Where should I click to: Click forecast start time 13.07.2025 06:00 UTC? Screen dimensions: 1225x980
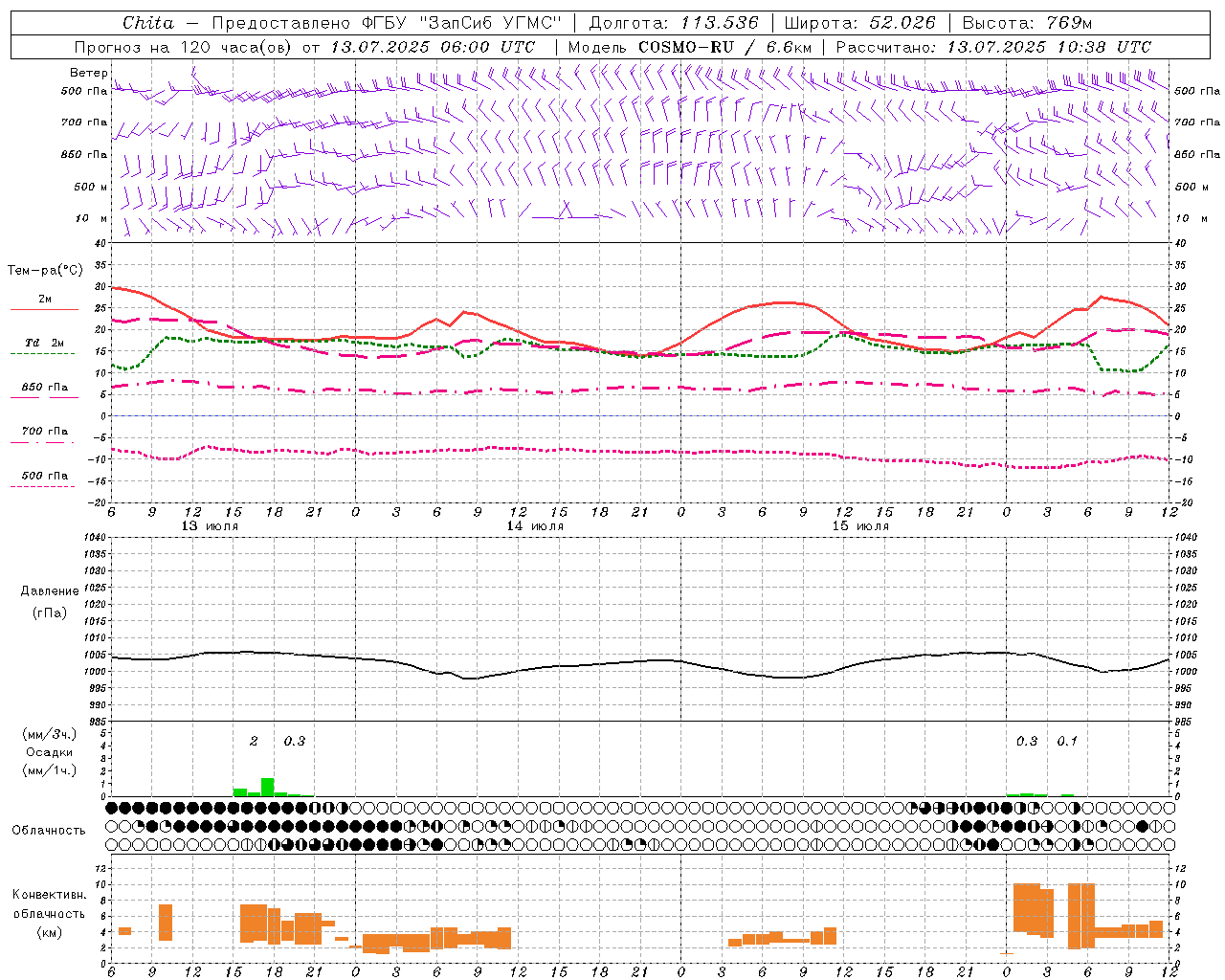click(x=433, y=47)
